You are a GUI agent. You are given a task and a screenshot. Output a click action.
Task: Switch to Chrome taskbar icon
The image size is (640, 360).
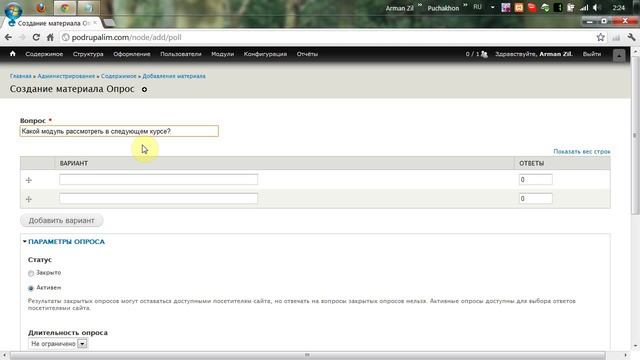65,8
